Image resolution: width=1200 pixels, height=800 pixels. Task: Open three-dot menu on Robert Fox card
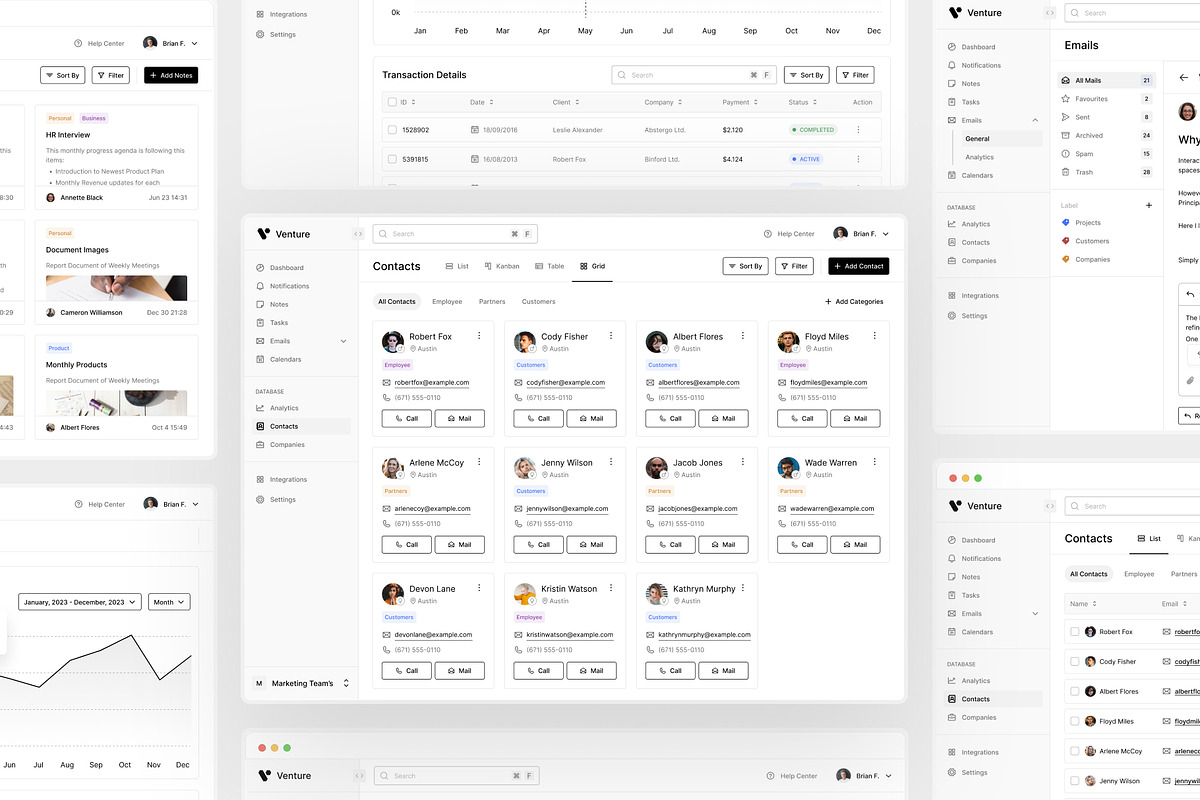[x=479, y=336]
